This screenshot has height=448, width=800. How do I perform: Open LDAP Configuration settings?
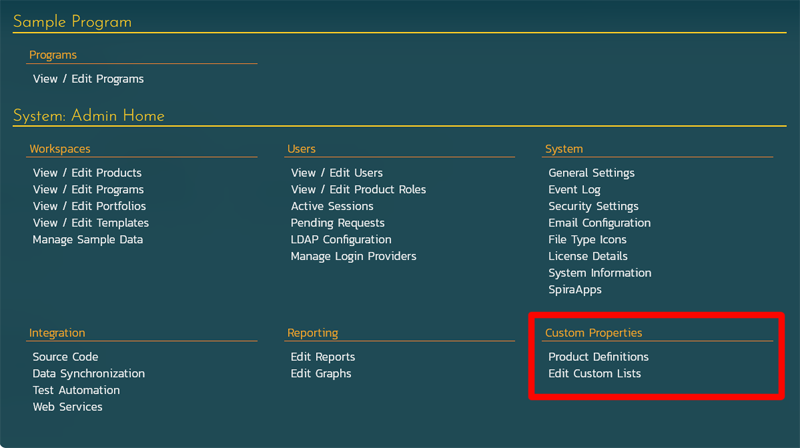[x=340, y=240]
